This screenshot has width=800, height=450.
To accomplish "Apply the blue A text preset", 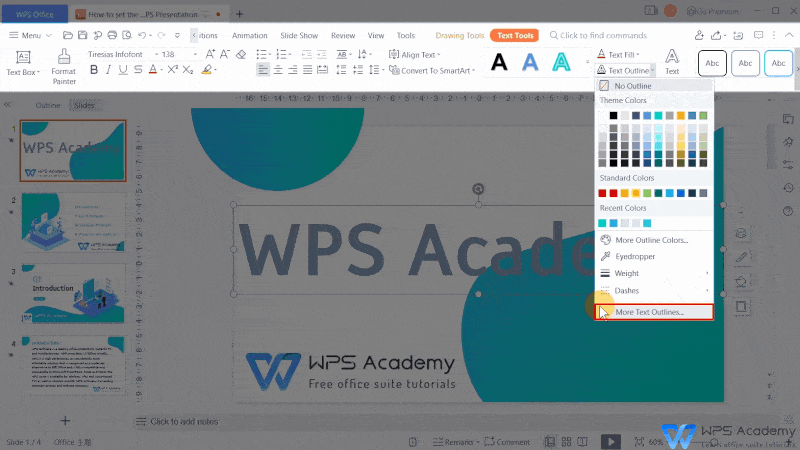I will (x=530, y=62).
